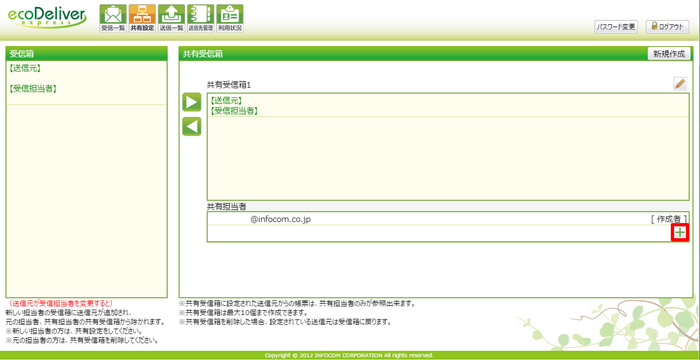Click the パスワード変更 button
The width and height of the screenshot is (700, 360).
point(617,27)
